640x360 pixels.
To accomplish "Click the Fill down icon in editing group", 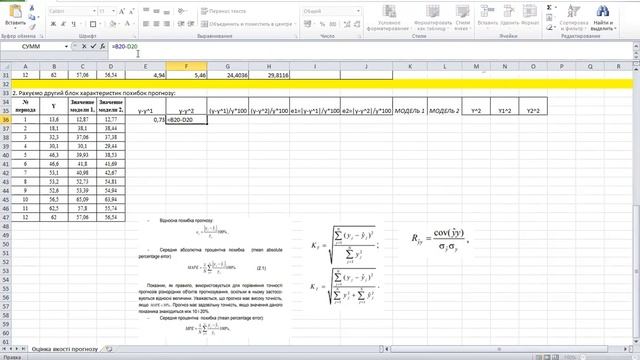I will [x=549, y=18].
